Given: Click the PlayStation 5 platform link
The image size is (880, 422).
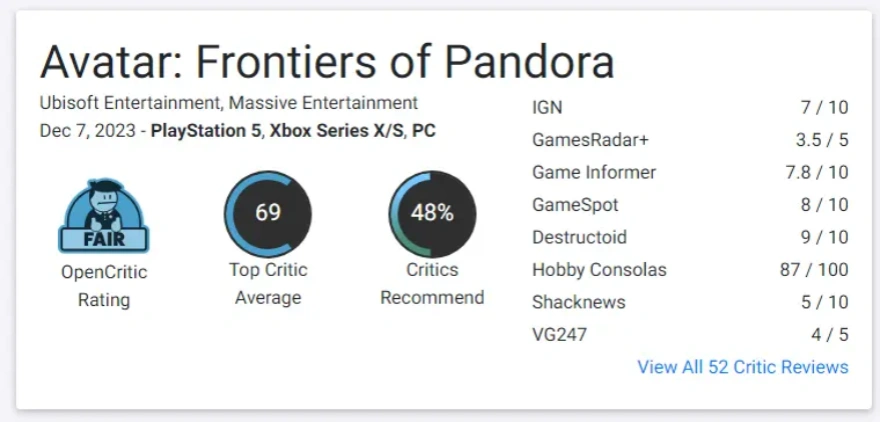Looking at the screenshot, I should pyautogui.click(x=207, y=131).
